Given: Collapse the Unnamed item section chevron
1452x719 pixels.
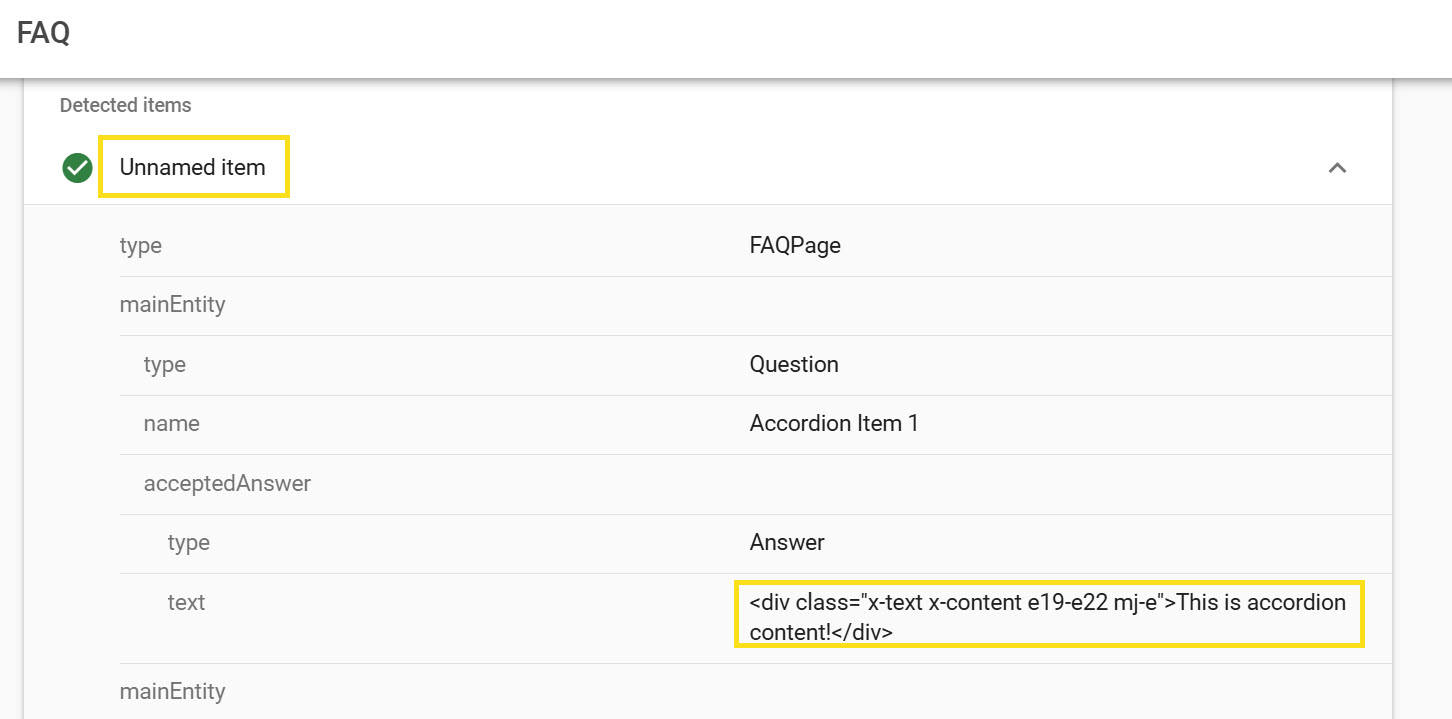Looking at the screenshot, I should pos(1336,168).
